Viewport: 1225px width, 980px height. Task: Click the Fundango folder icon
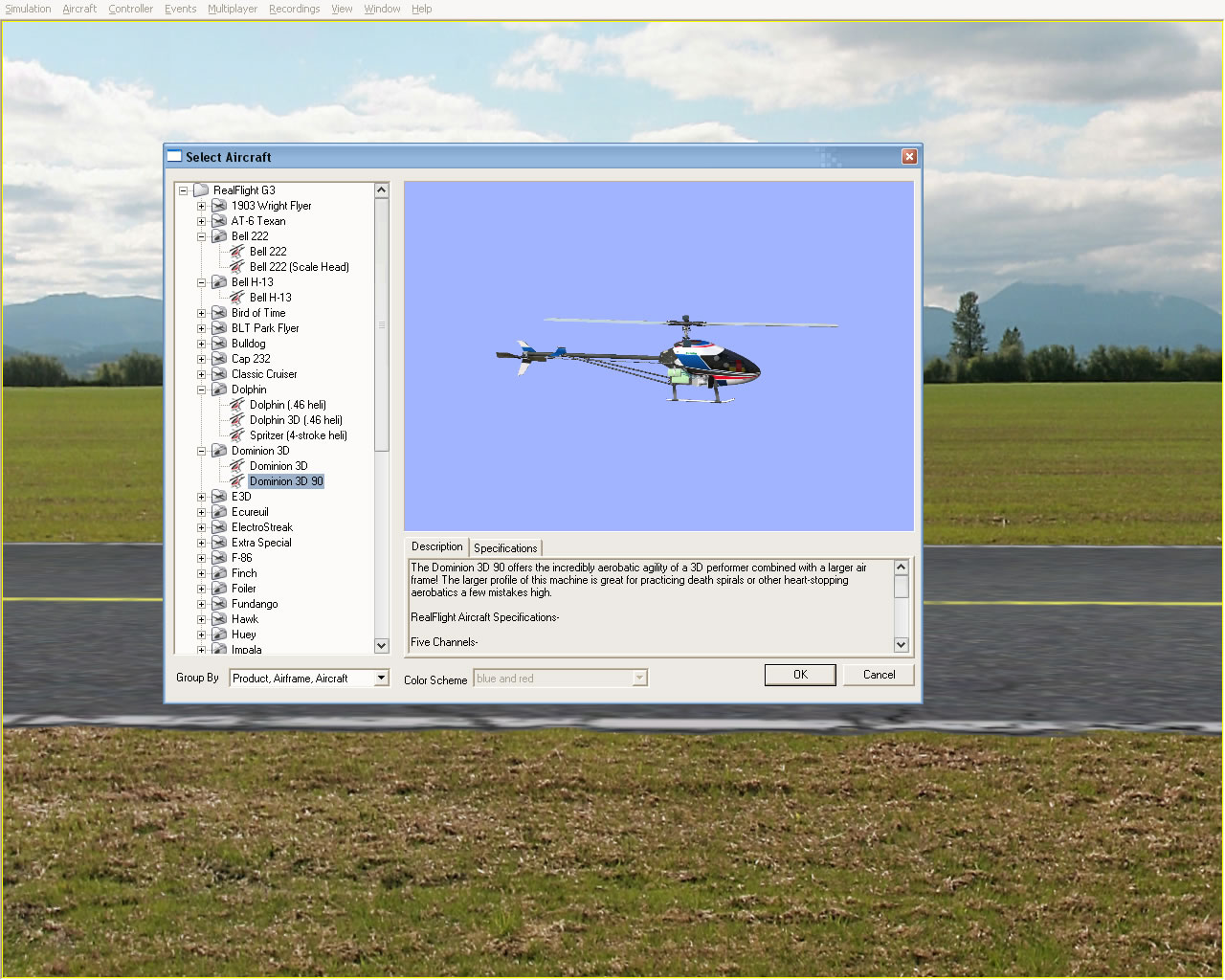(x=219, y=604)
